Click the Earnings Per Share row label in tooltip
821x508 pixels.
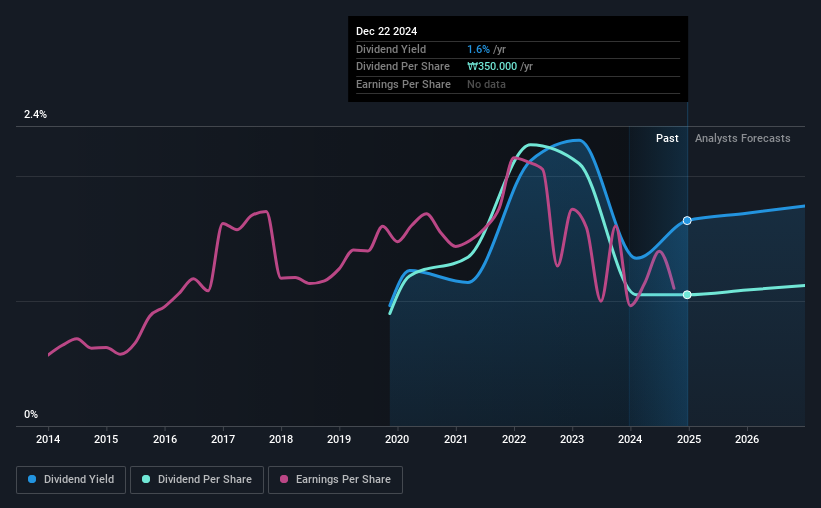point(403,84)
